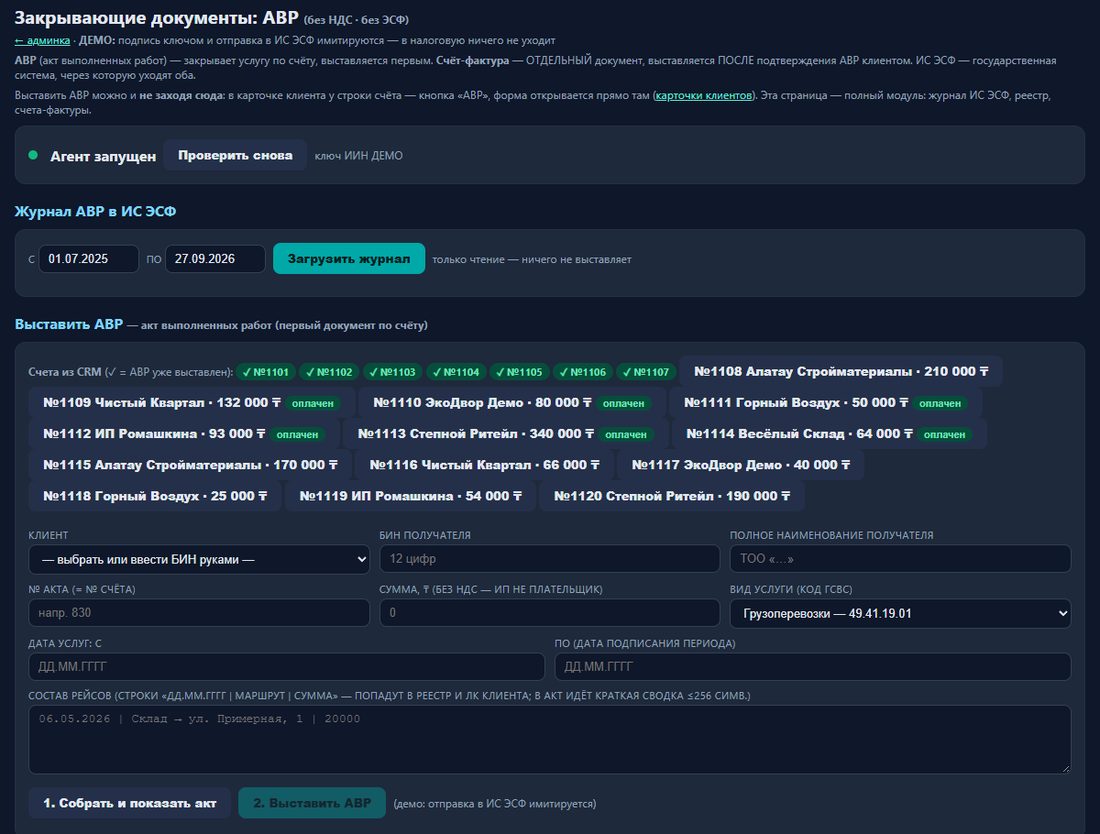Select invoice chip №1101
1100x834 pixels.
tap(265, 372)
